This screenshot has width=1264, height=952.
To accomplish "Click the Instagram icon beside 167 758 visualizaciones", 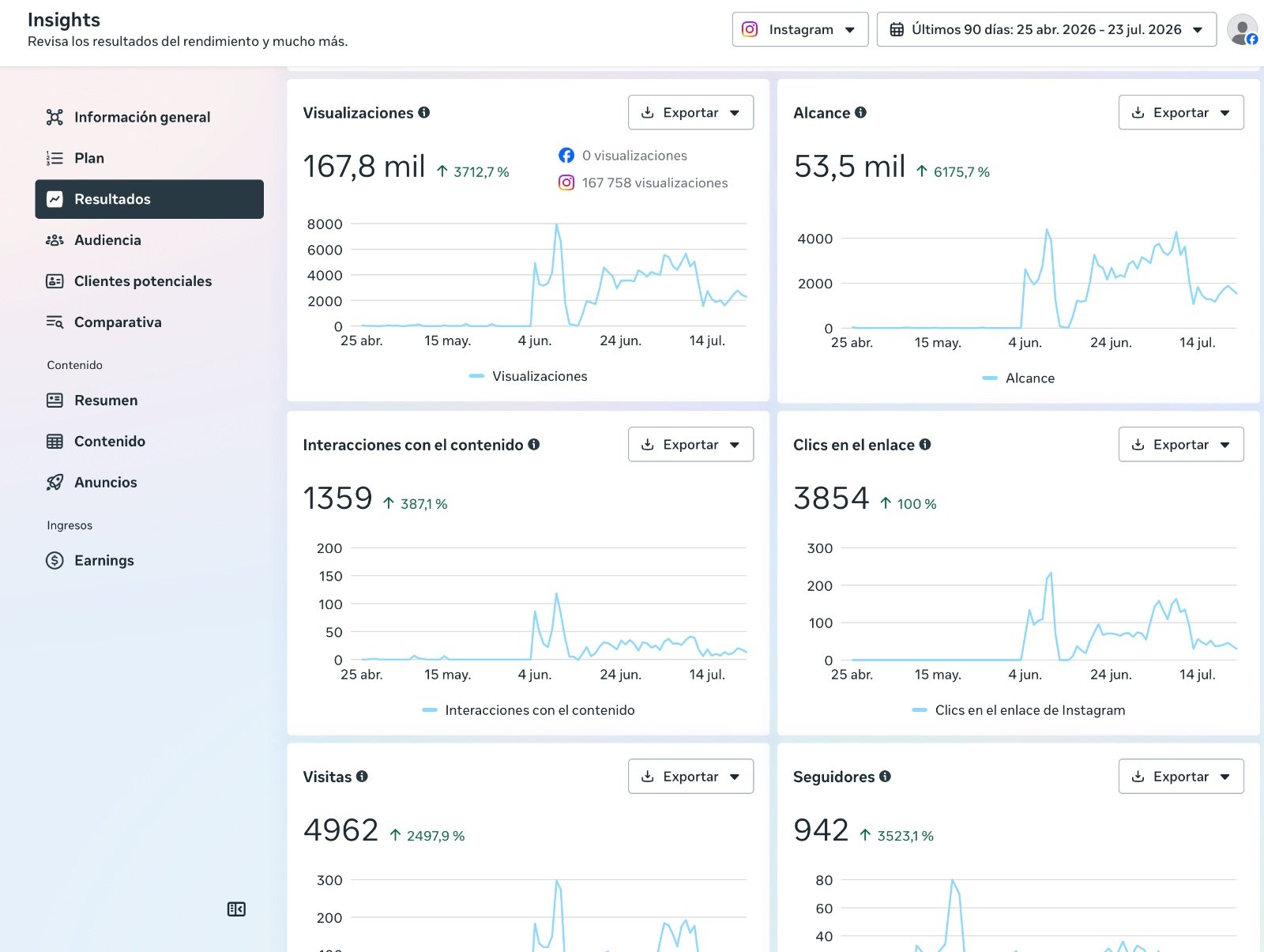I will coord(566,182).
